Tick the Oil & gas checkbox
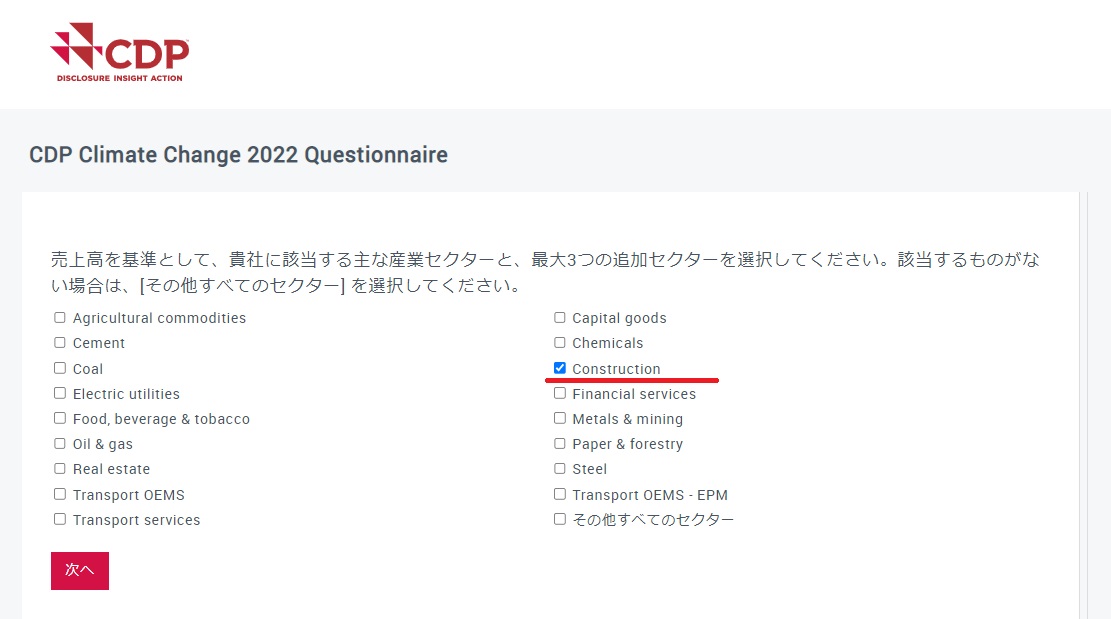 [60, 444]
